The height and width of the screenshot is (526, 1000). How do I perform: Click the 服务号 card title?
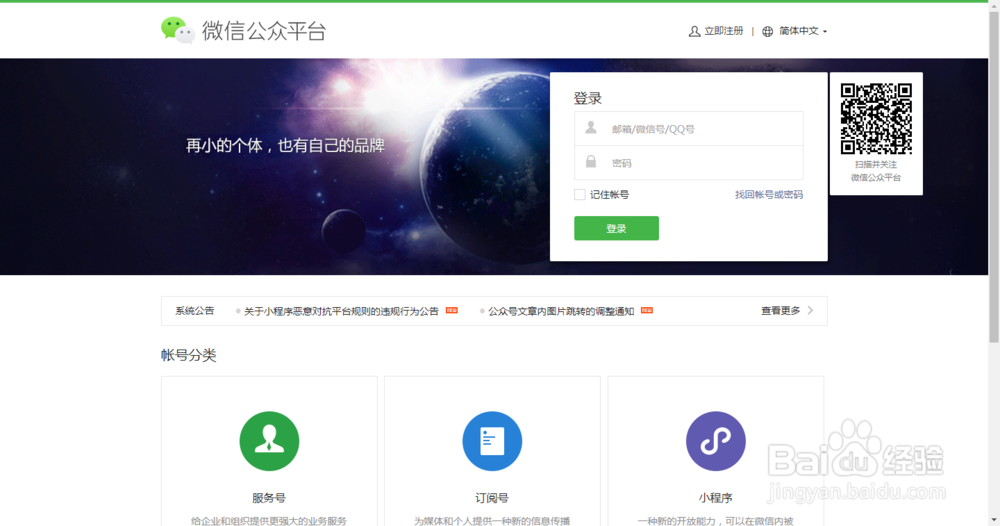coord(269,498)
